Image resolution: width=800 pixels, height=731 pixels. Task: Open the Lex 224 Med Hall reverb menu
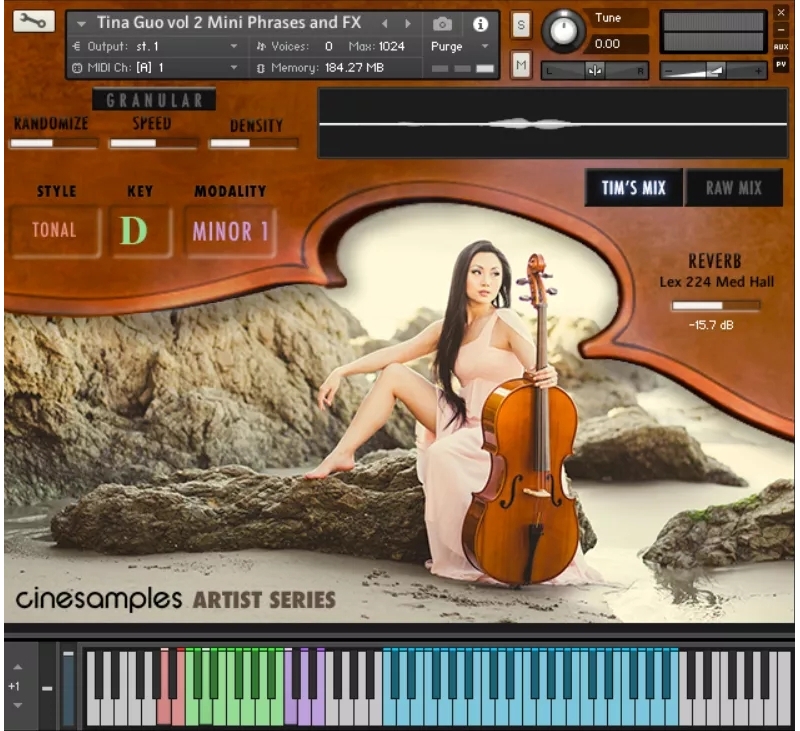click(716, 282)
